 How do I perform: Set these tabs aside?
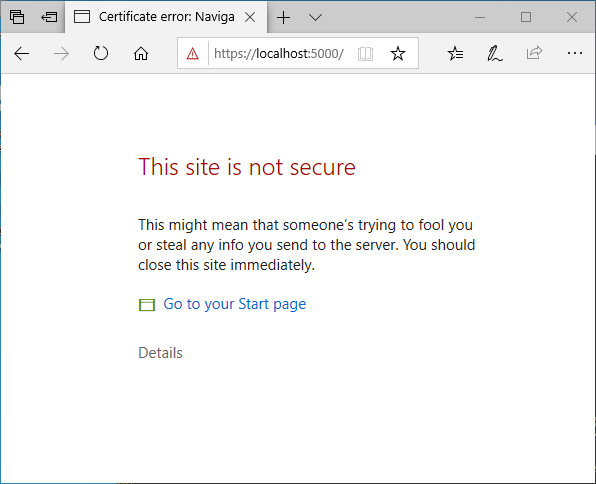pos(49,17)
